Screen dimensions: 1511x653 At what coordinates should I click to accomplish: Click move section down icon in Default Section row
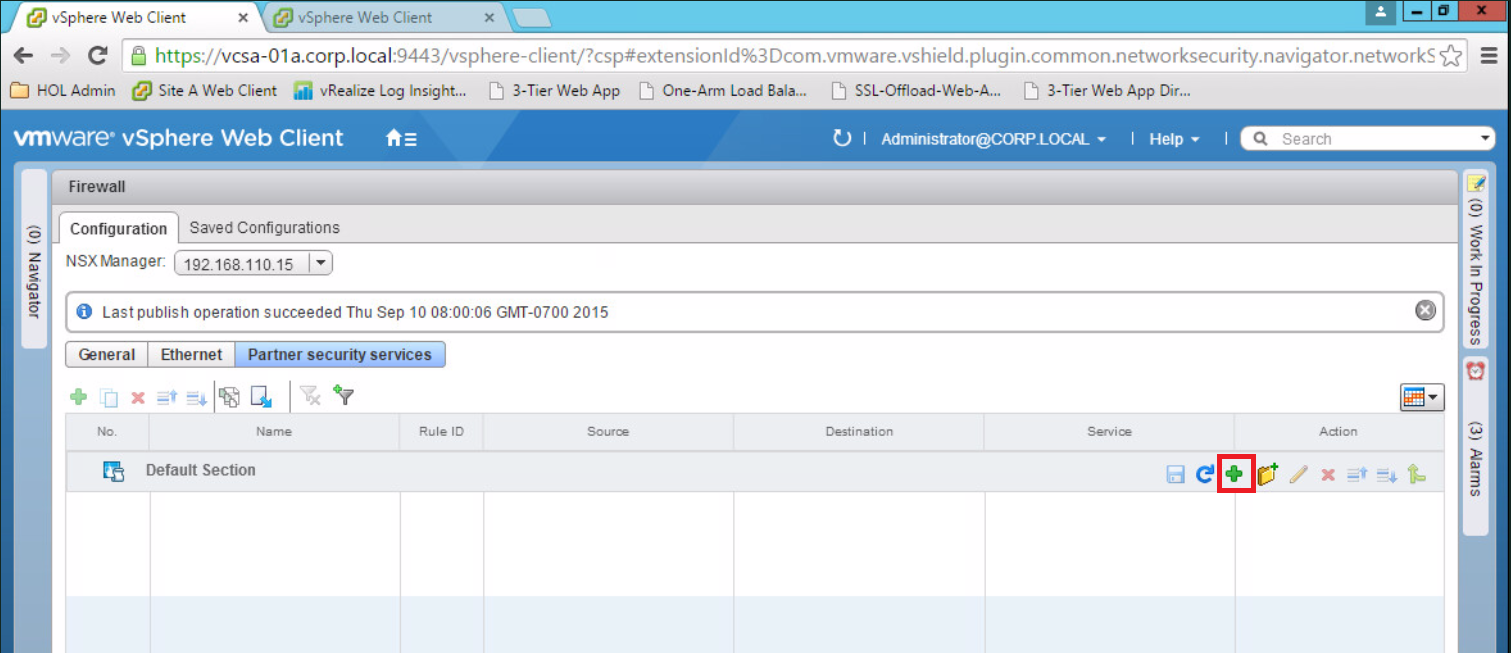point(1387,475)
